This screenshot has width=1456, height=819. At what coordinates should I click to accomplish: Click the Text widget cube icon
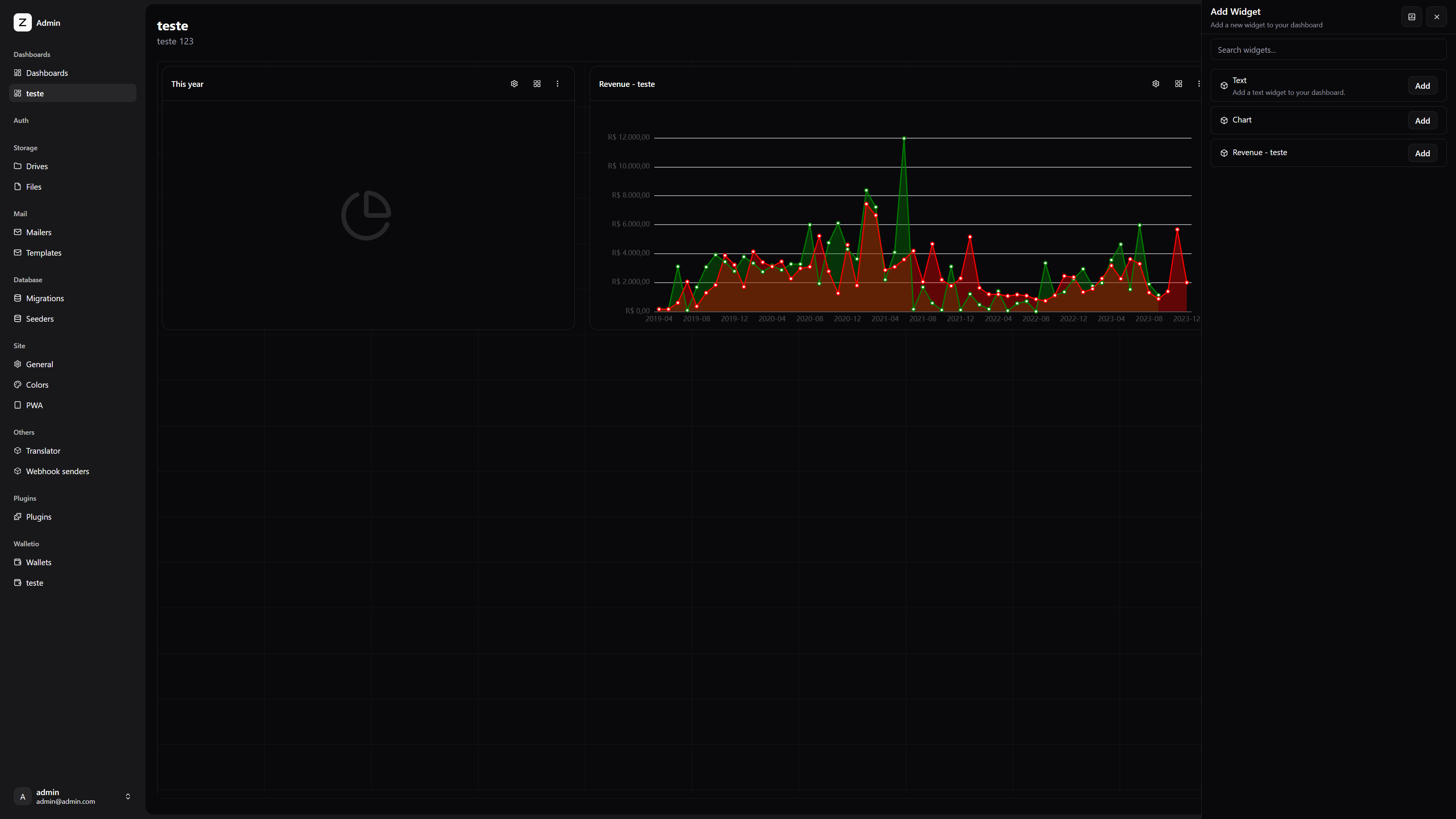coord(1224,86)
